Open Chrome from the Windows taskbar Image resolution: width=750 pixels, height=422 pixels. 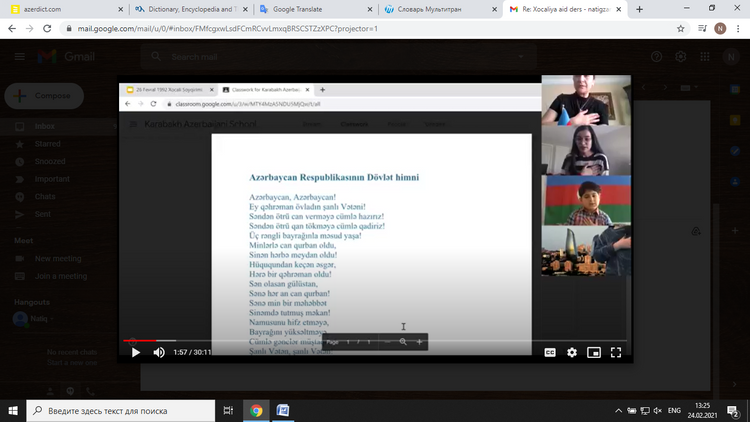tap(257, 410)
